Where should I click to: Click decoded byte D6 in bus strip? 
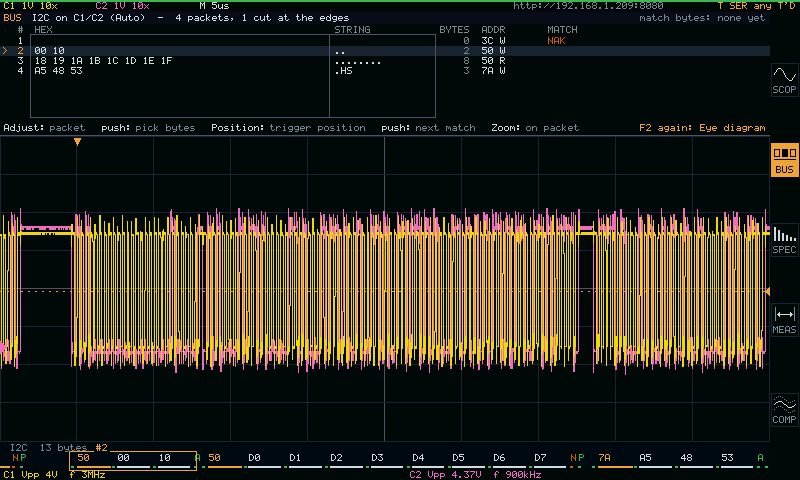pyautogui.click(x=499, y=458)
